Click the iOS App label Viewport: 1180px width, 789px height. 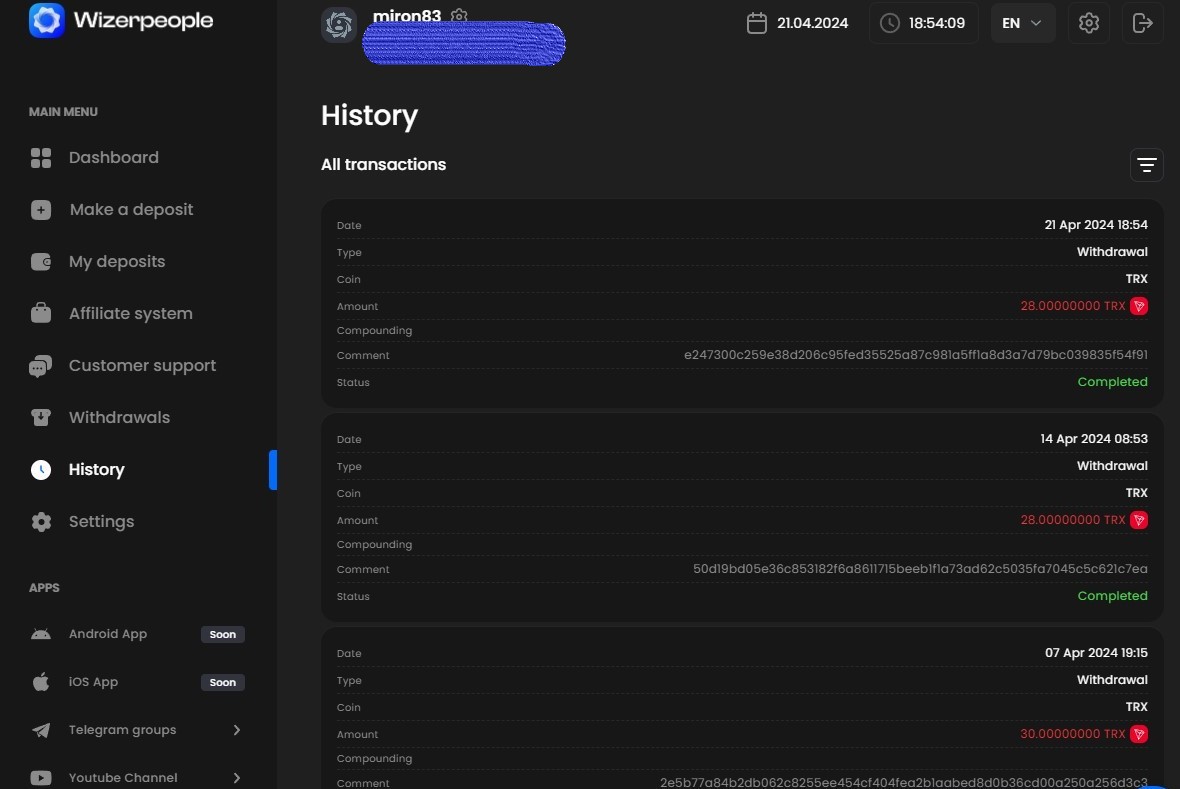tap(93, 682)
